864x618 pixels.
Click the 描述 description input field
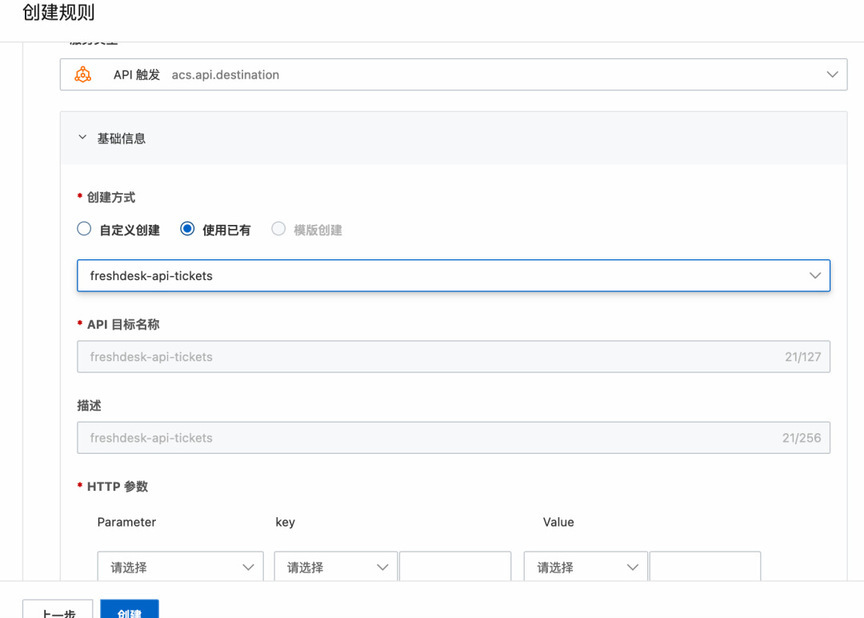(x=453, y=438)
